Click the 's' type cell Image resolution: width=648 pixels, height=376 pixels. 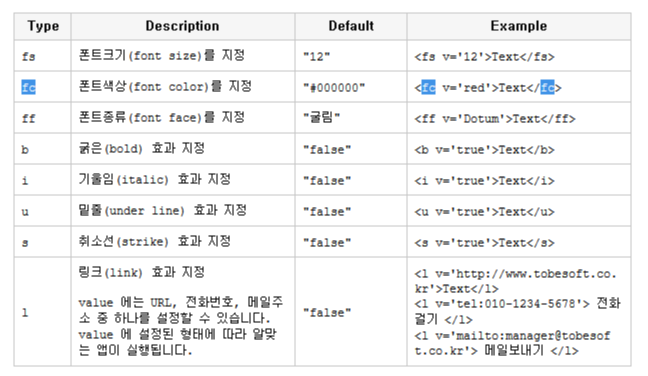click(x=25, y=243)
